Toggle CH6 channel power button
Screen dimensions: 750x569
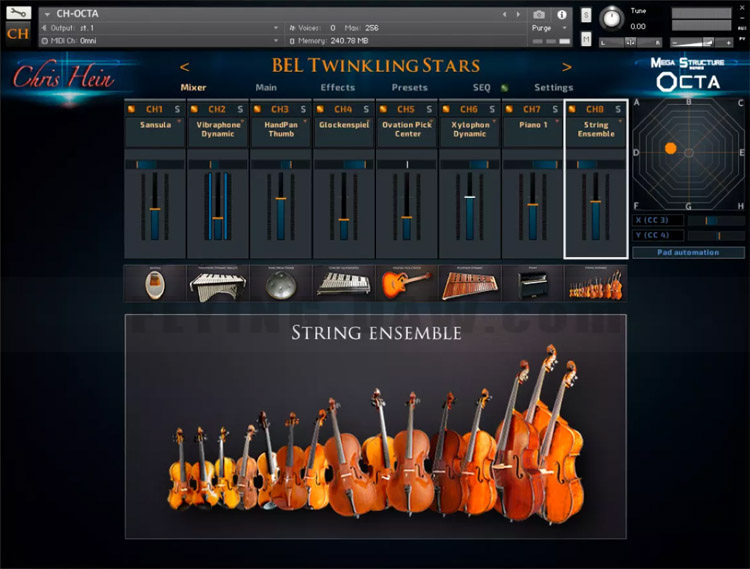coord(446,109)
